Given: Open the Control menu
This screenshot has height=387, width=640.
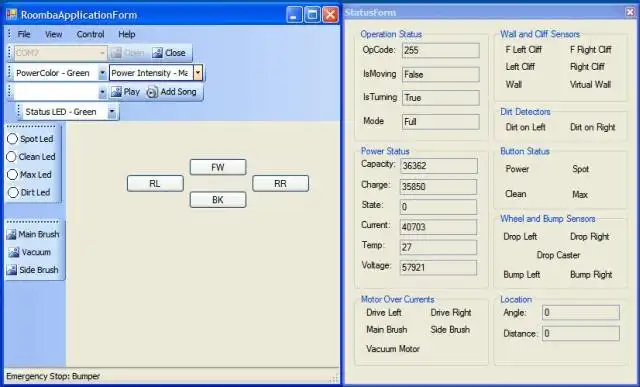Looking at the screenshot, I should (x=90, y=34).
